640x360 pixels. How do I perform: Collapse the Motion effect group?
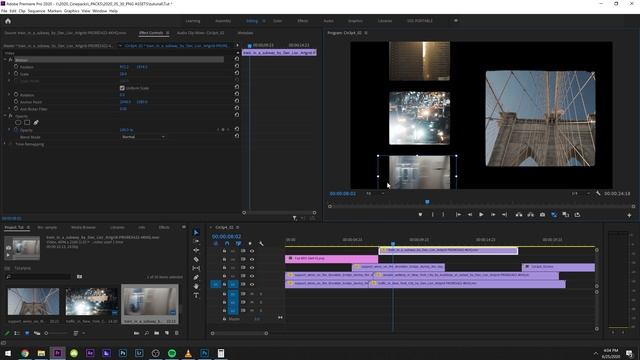tap(5, 60)
